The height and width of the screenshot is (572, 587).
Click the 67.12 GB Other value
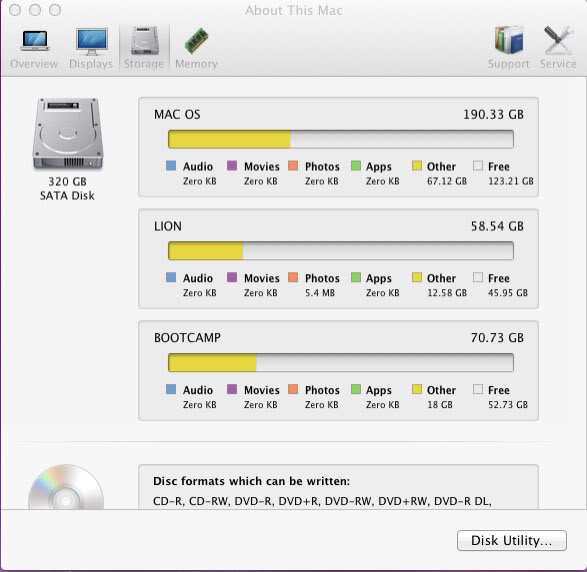(x=447, y=181)
